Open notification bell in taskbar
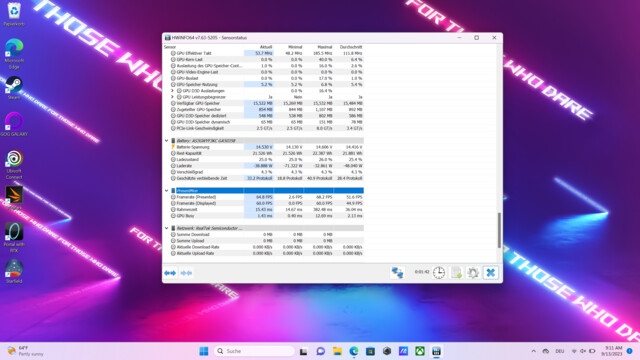 pos(630,351)
